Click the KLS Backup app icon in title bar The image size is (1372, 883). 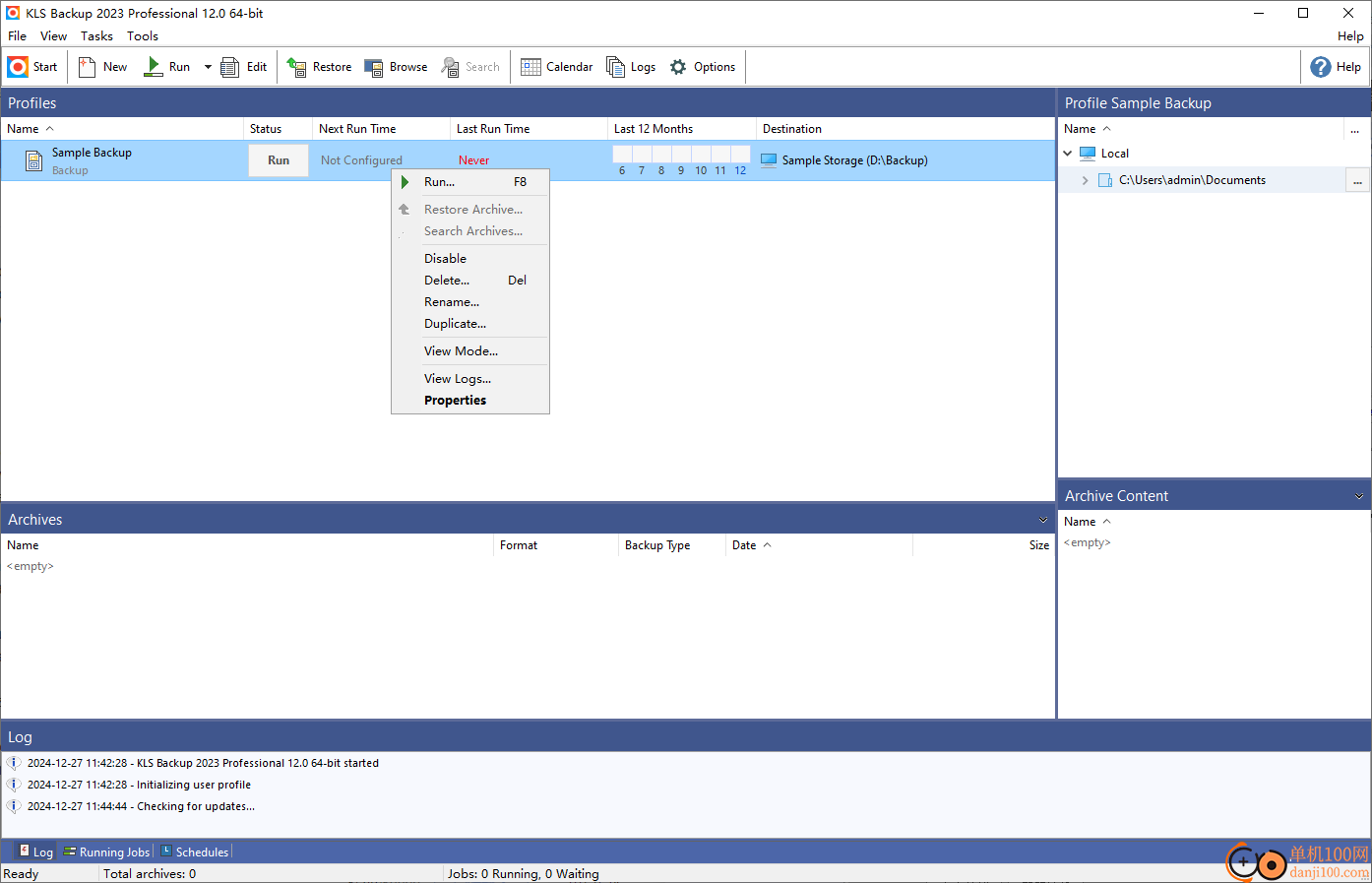click(13, 13)
